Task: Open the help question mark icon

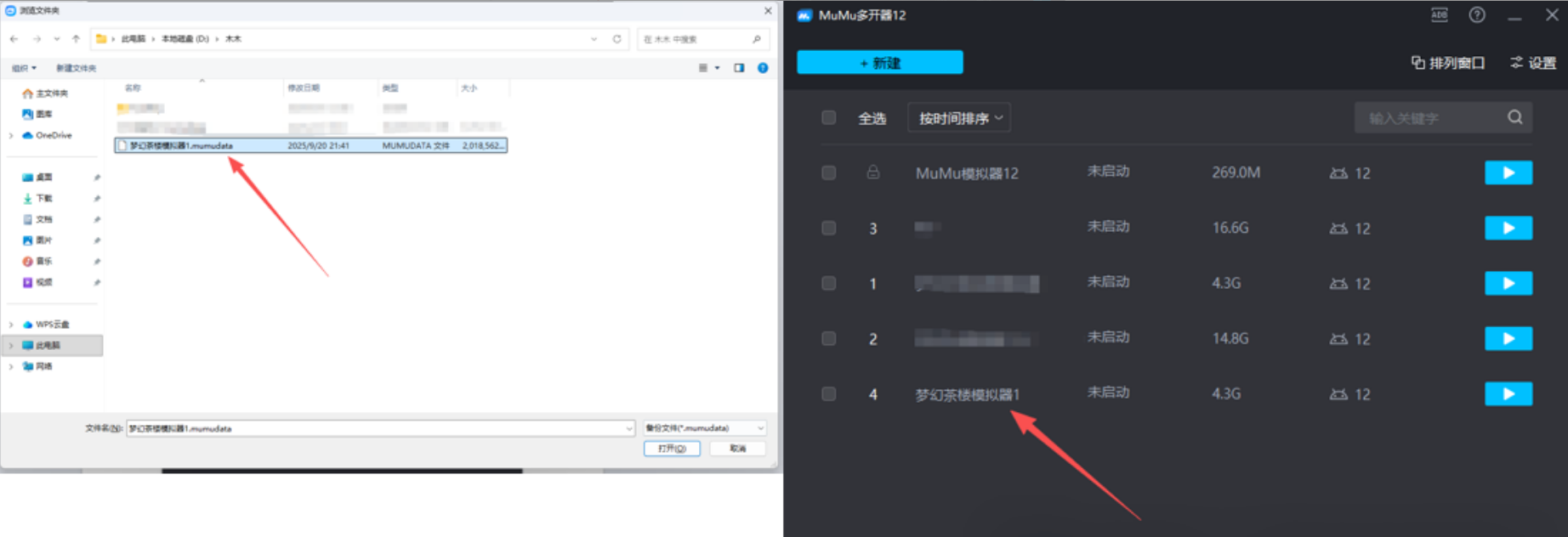Action: 1477,15
